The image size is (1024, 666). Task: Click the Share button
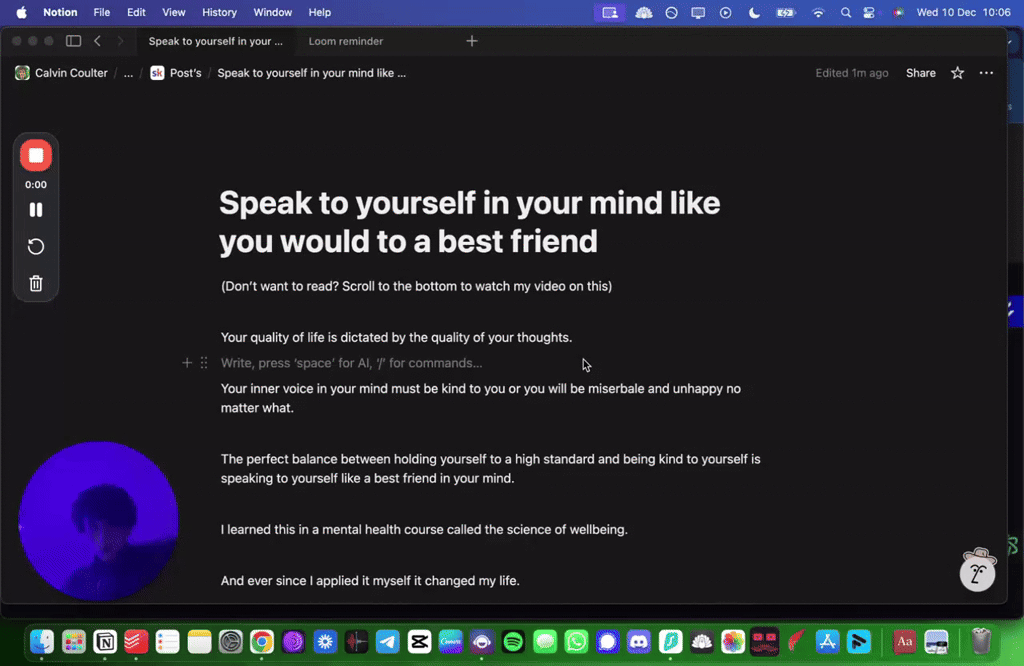tap(920, 72)
